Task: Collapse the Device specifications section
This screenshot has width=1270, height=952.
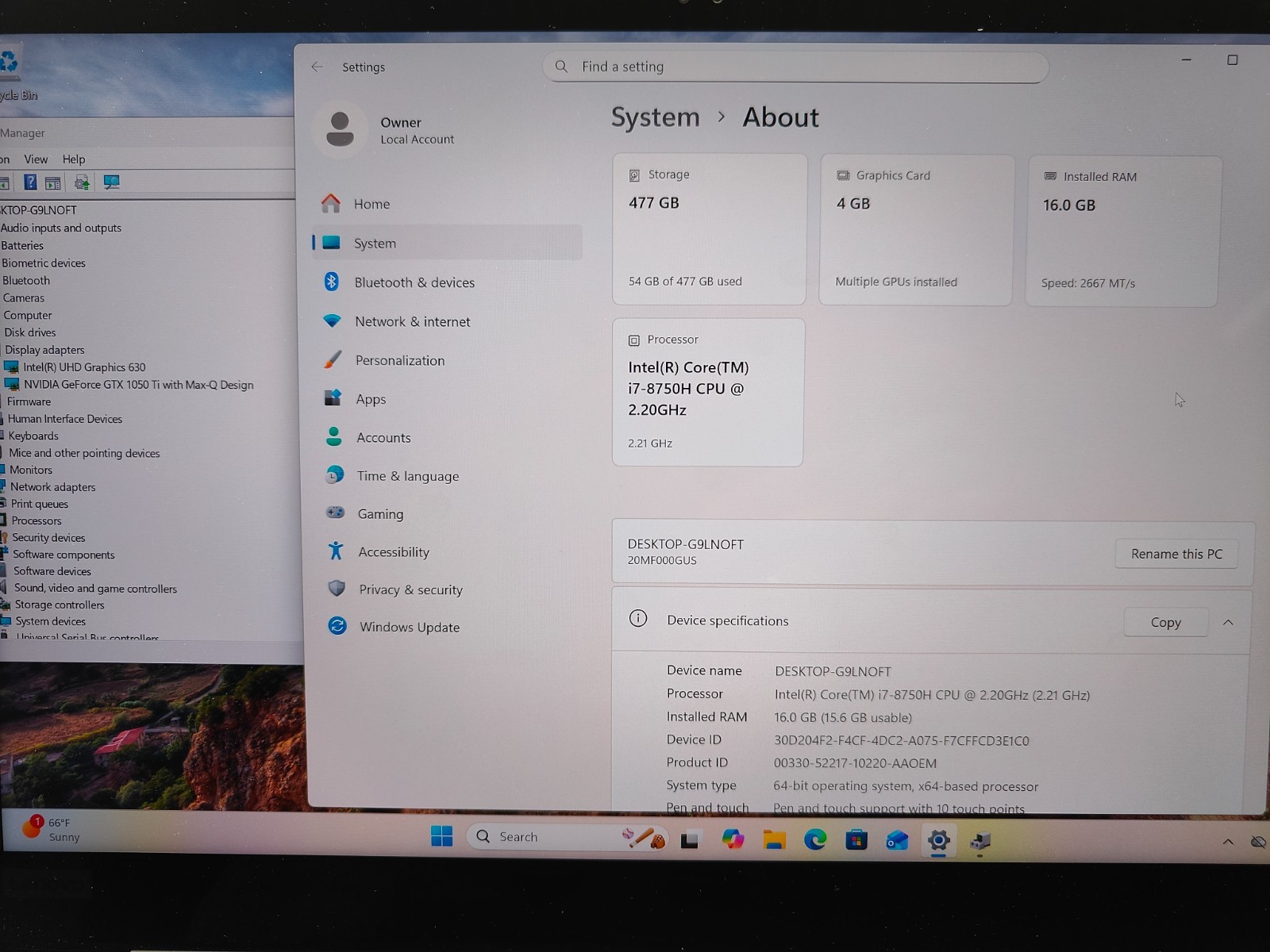Action: [x=1228, y=623]
